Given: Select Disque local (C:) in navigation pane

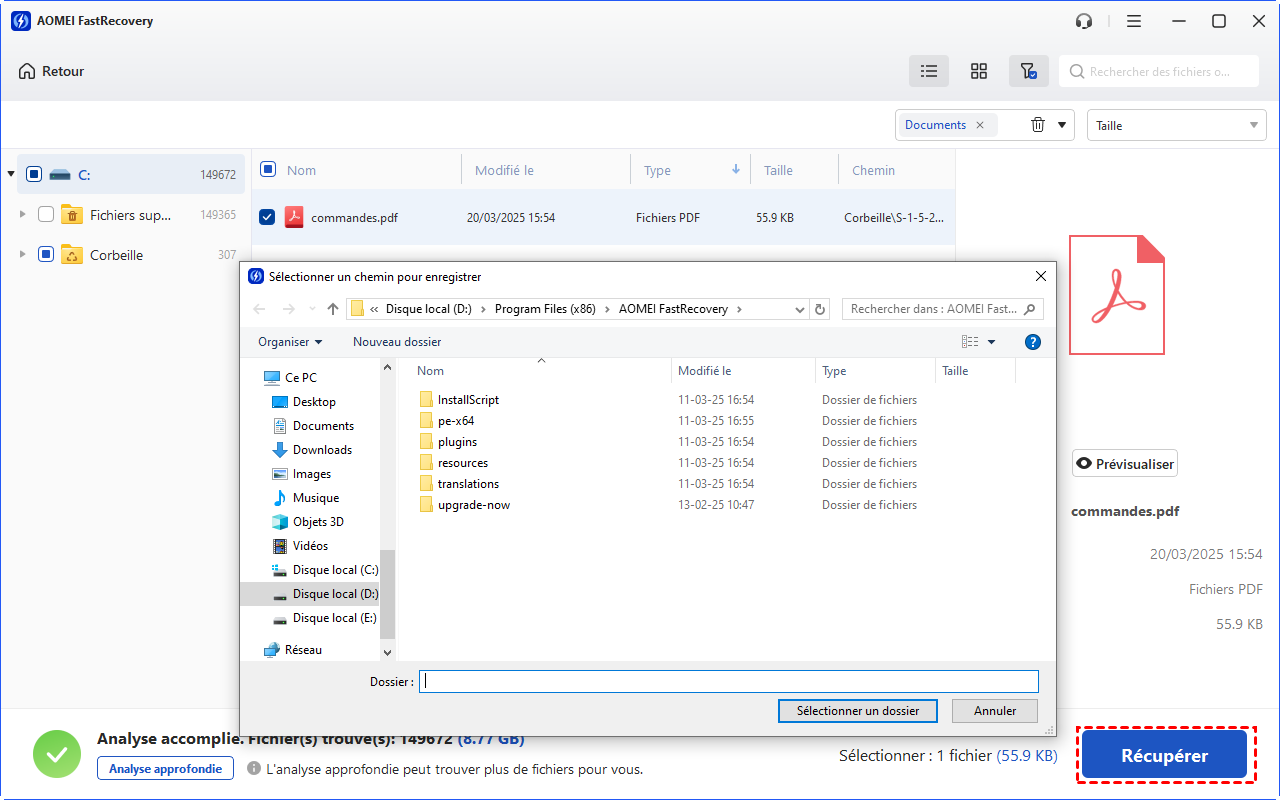Looking at the screenshot, I should [325, 570].
